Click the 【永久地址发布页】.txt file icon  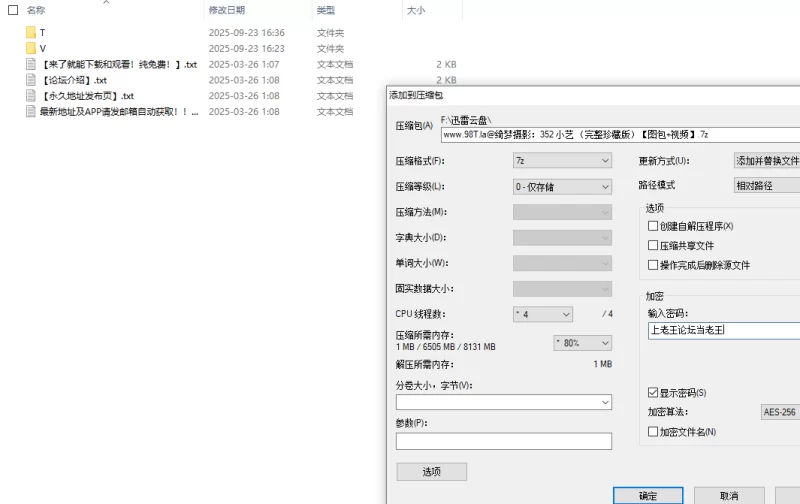(x=31, y=96)
